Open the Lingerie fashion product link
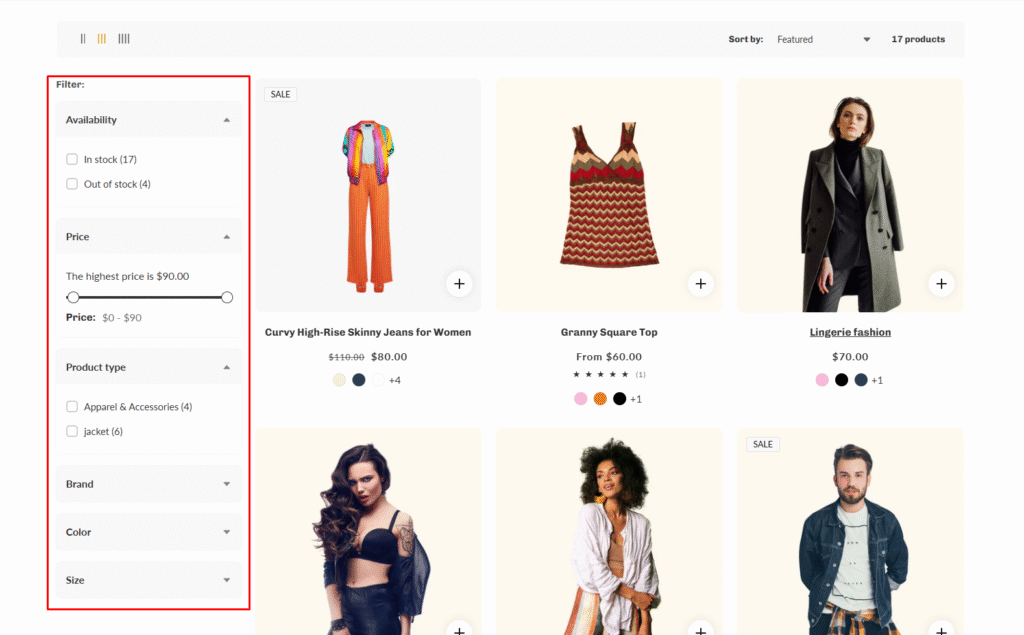The width and height of the screenshot is (1024, 635). (x=850, y=332)
